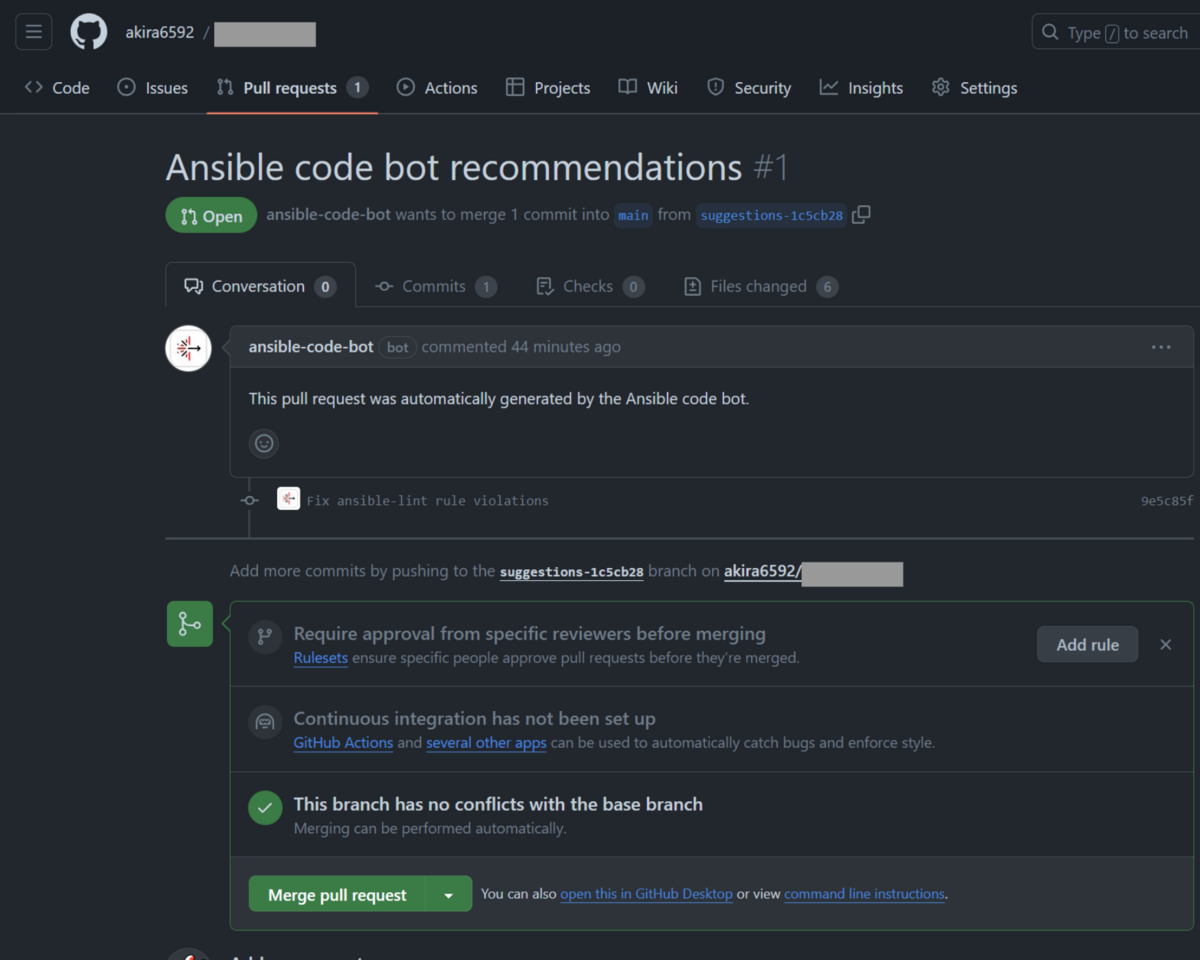Click the Type / to search field

(x=1115, y=32)
